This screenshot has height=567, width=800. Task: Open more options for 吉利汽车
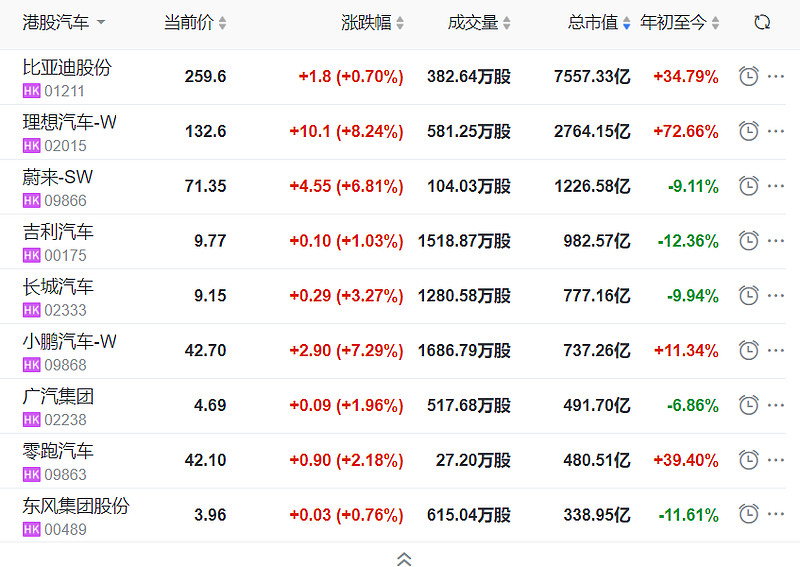click(x=776, y=241)
